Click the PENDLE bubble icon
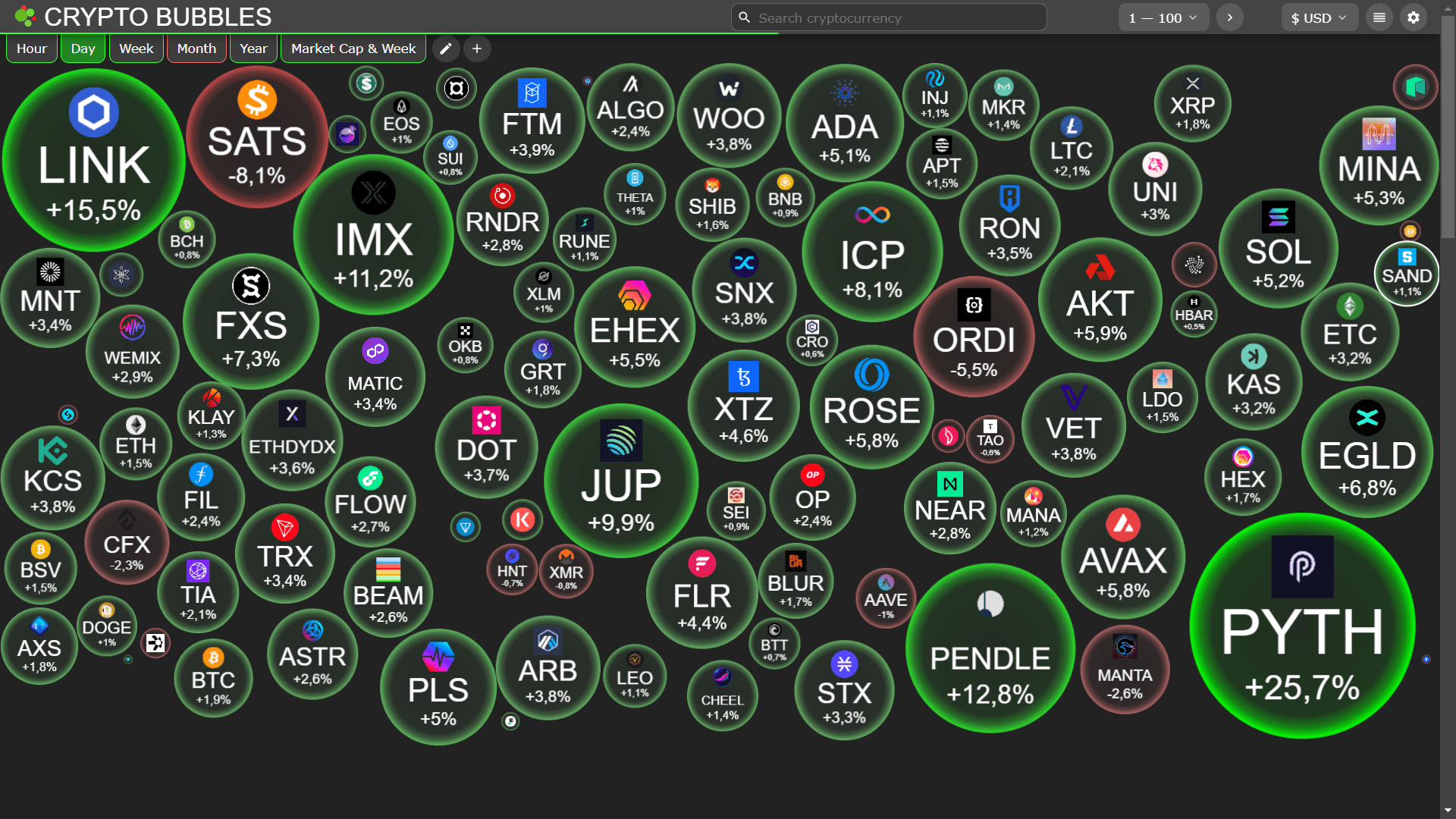Screen dimensions: 1456x819 [990, 604]
